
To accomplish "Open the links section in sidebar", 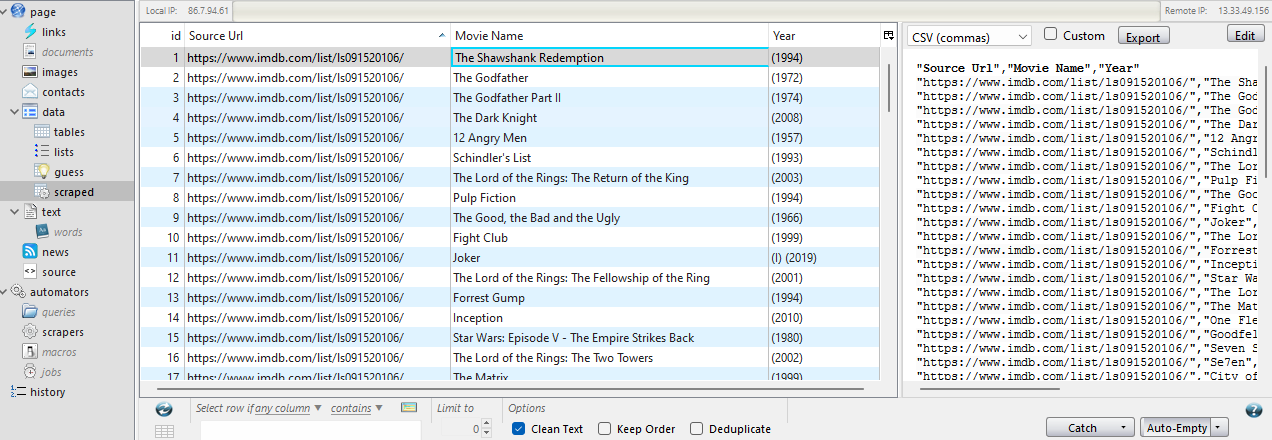I will 53,32.
